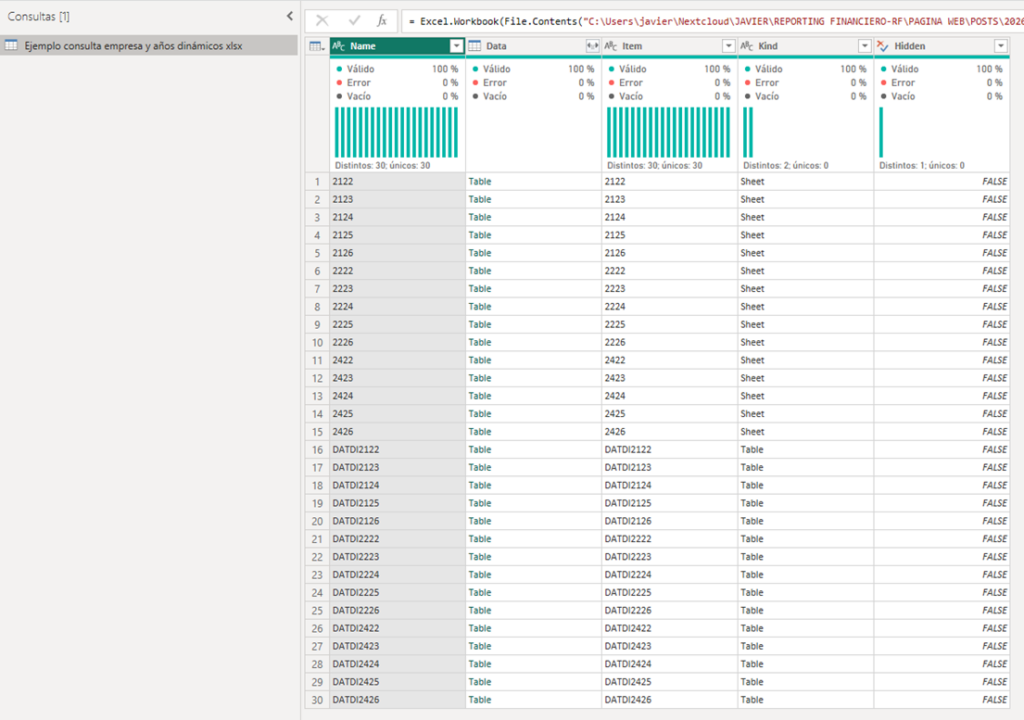Click the Hidden column boolean type icon
The image size is (1024, 720).
[x=883, y=46]
